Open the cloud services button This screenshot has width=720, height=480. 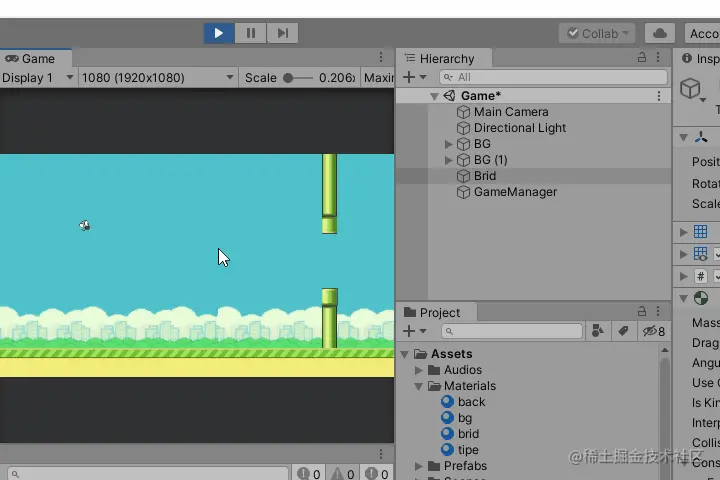[660, 34]
